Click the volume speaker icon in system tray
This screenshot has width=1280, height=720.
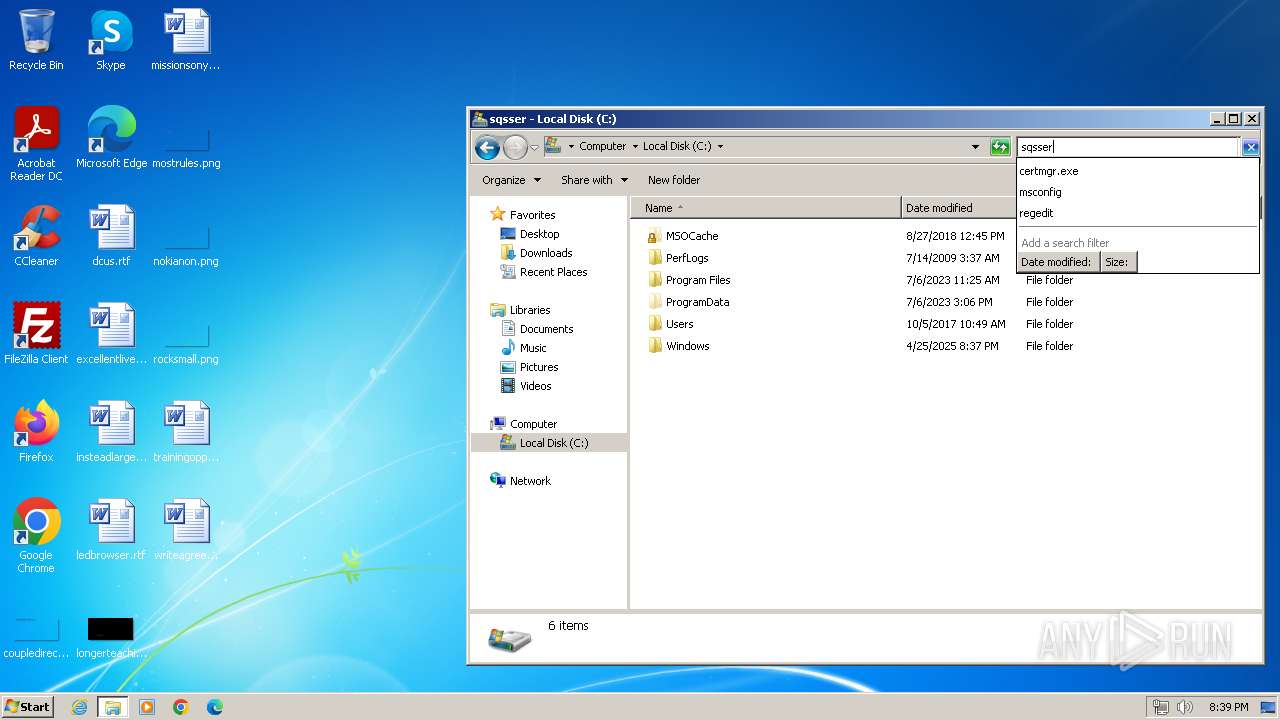pyautogui.click(x=1185, y=707)
